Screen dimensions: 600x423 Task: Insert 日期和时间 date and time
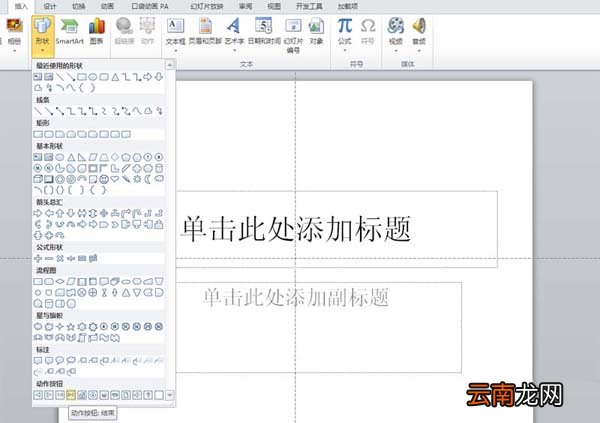(x=264, y=32)
